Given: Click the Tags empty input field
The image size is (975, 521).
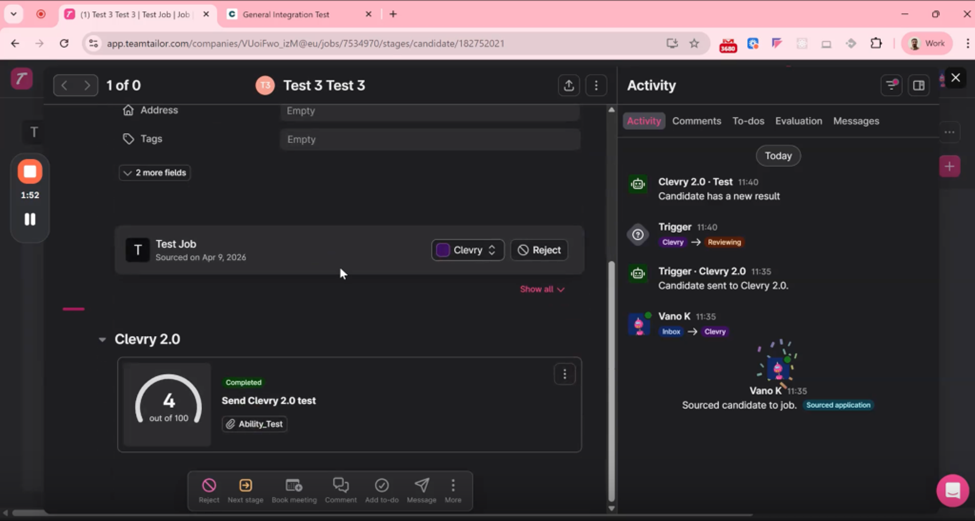Looking at the screenshot, I should pyautogui.click(x=429, y=140).
